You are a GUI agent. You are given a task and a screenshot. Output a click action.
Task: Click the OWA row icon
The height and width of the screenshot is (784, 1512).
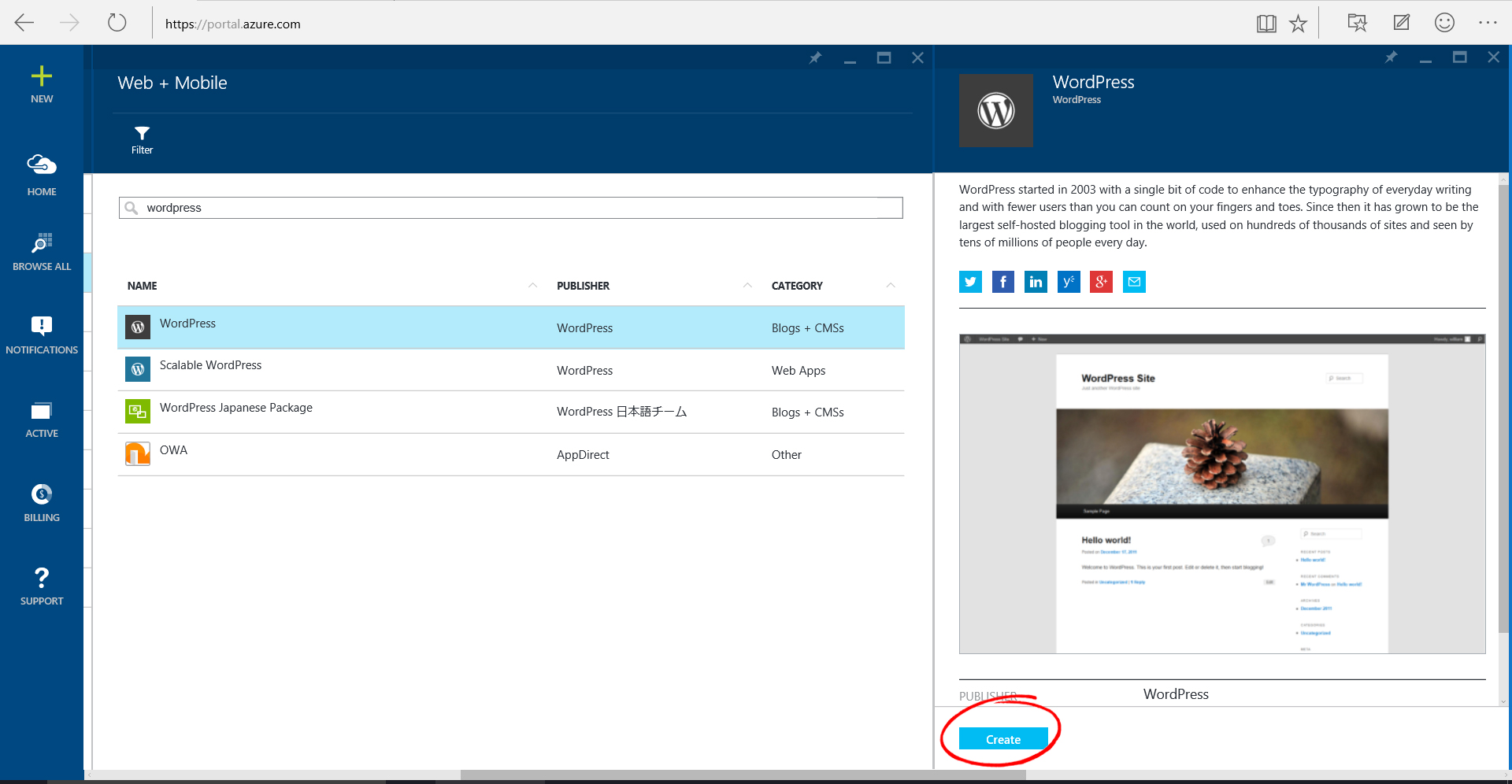[138, 453]
